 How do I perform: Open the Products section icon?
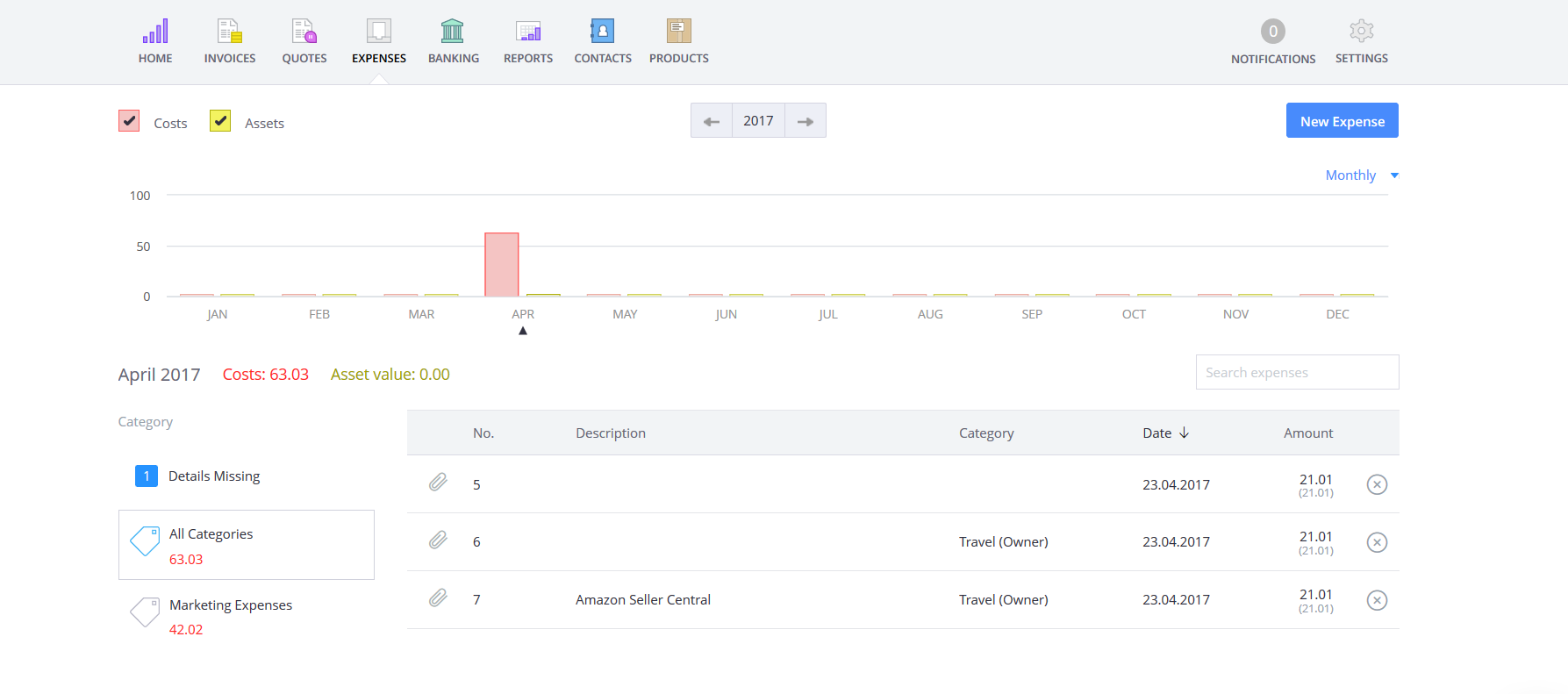tap(679, 32)
